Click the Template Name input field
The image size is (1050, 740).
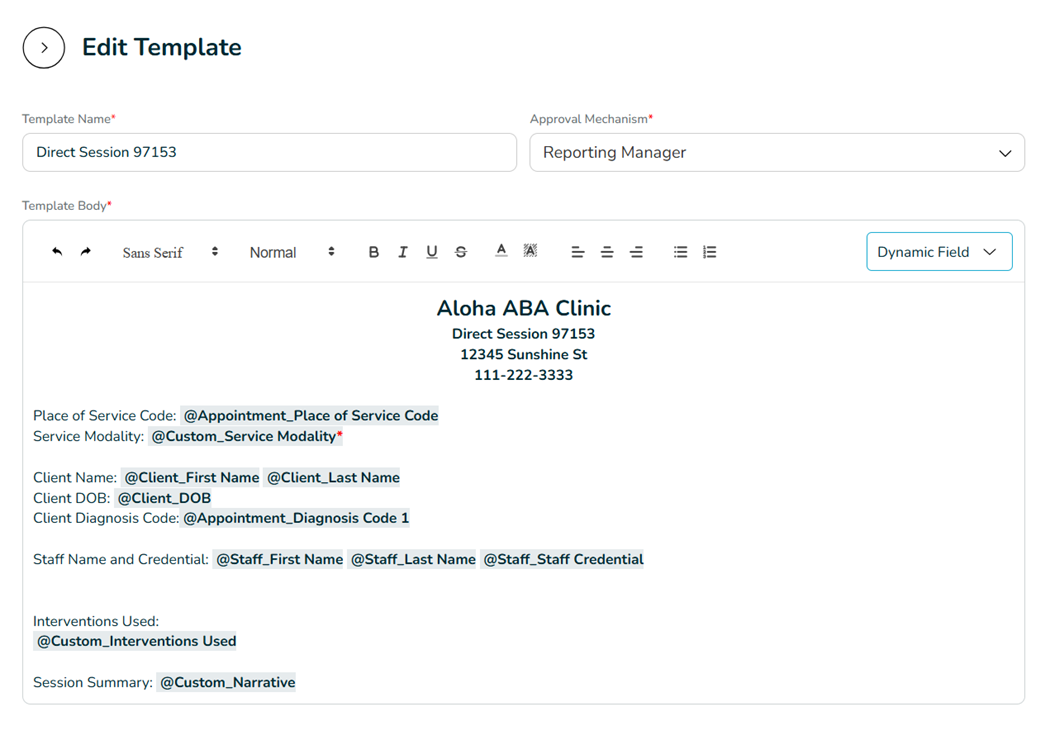click(x=269, y=153)
